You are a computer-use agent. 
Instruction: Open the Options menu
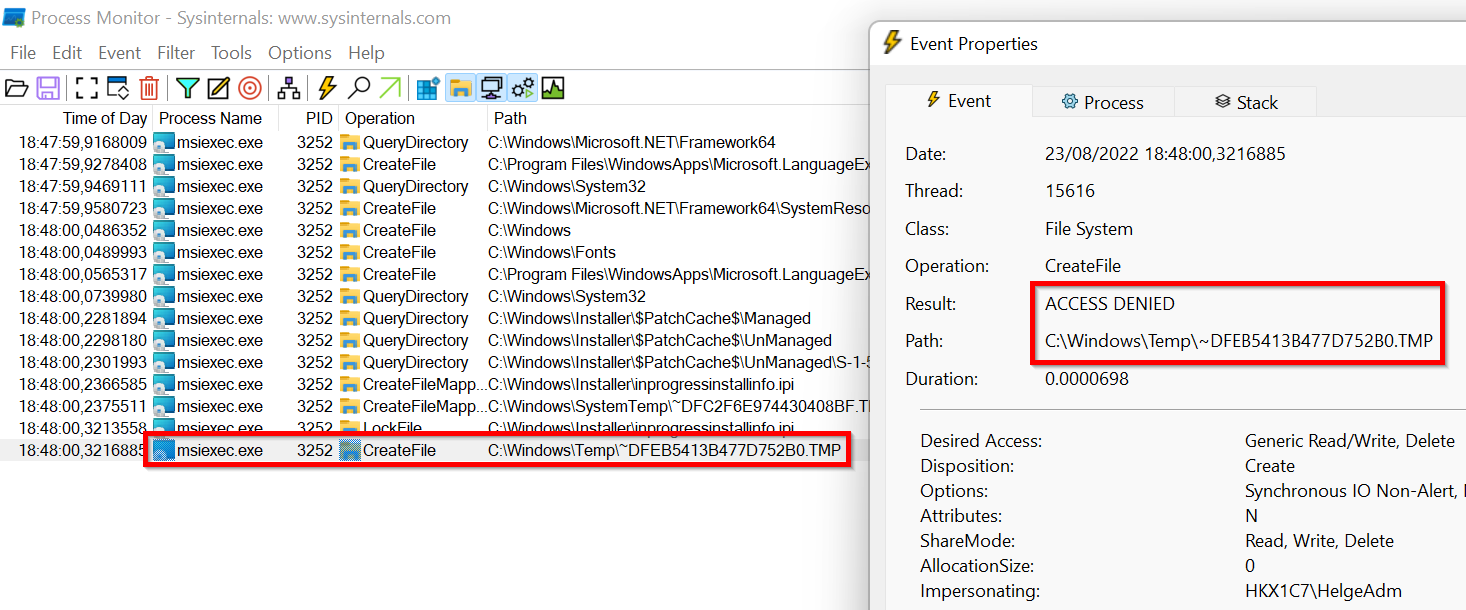[x=299, y=53]
